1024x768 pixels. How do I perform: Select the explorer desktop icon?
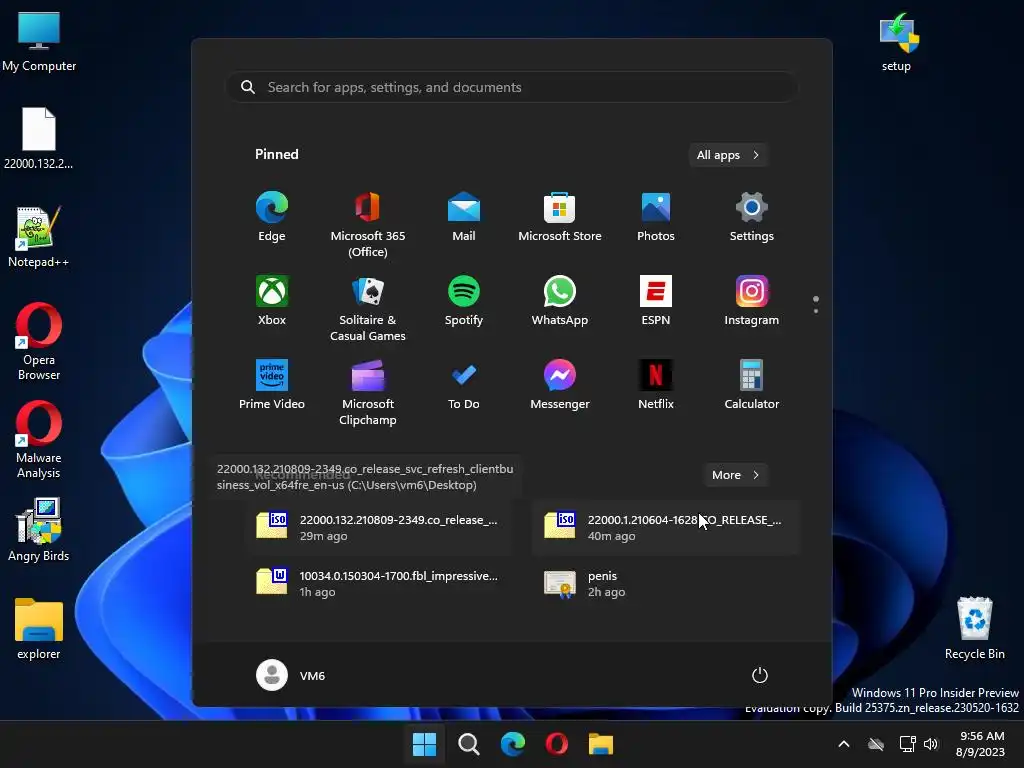point(39,629)
